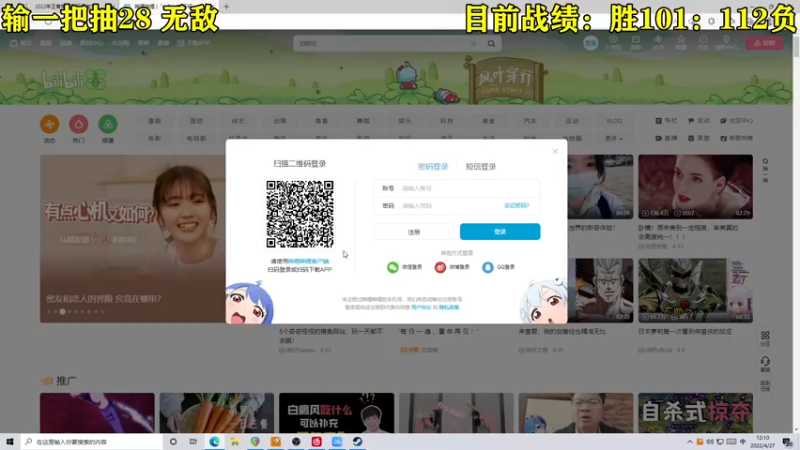
Task: Switch to 密码登录 password login tab
Action: click(433, 166)
